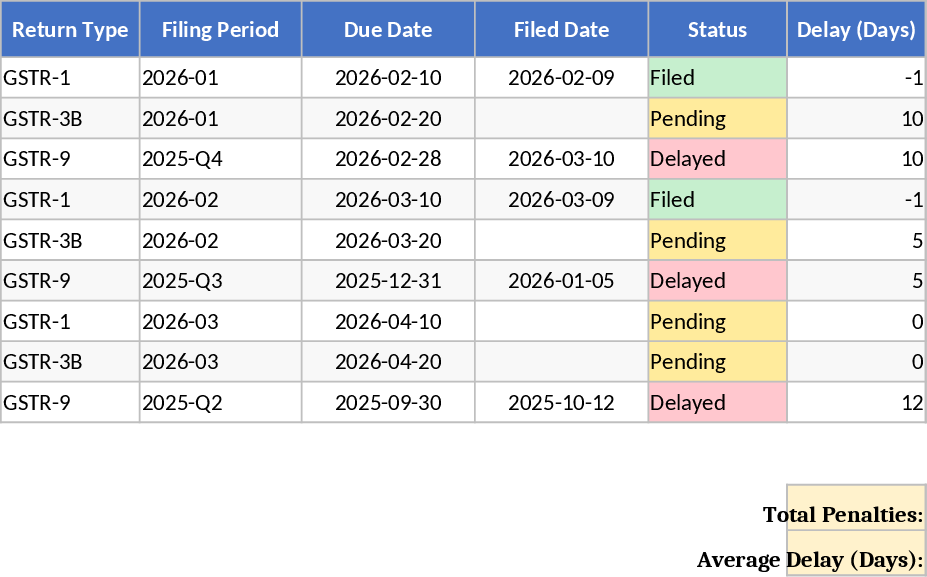Select the Filed Date column header
This screenshot has width=927, height=577.
click(561, 30)
